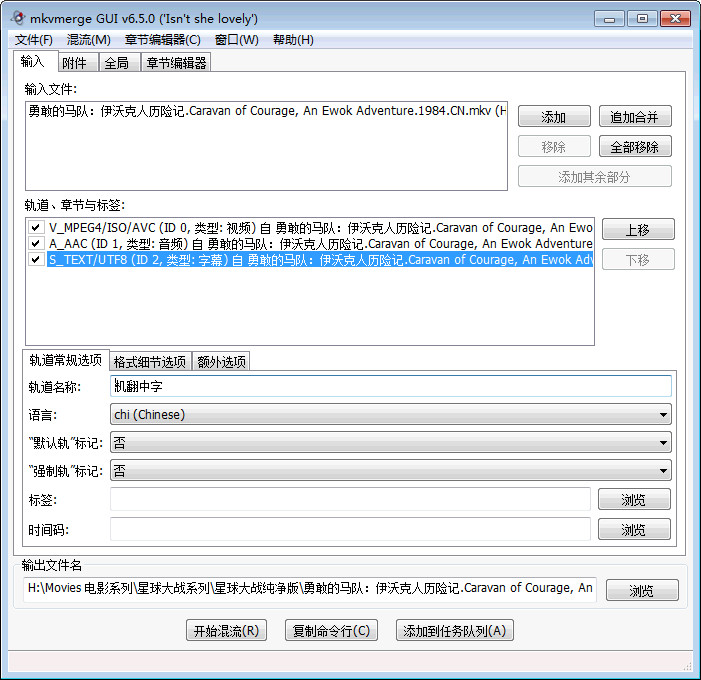Switch to the 全局 tab
701x680 pixels.
coord(115,63)
